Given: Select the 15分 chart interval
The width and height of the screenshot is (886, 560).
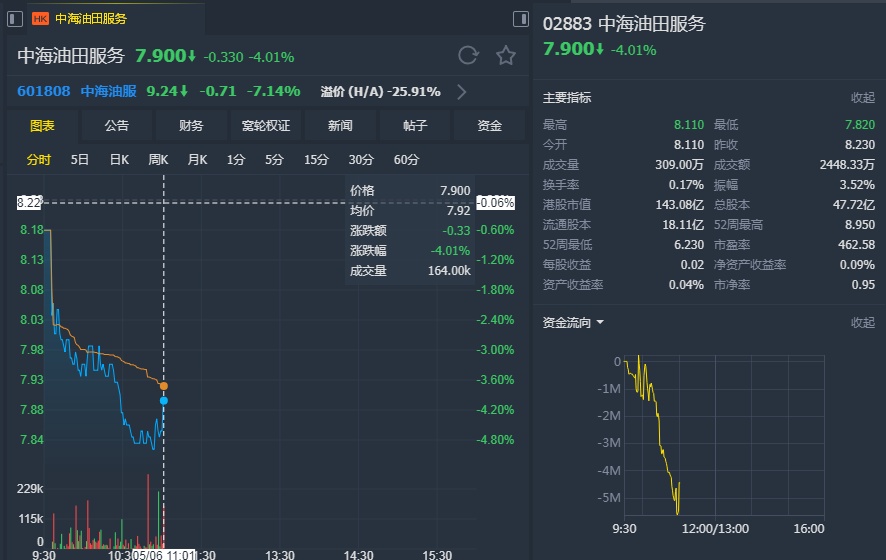Looking at the screenshot, I should click(316, 160).
